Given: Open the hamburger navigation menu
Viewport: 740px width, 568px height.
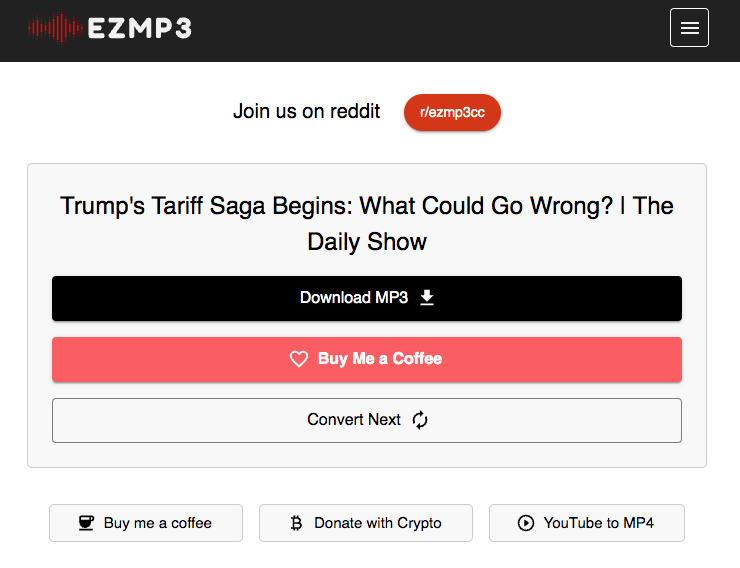Looking at the screenshot, I should 689,28.
